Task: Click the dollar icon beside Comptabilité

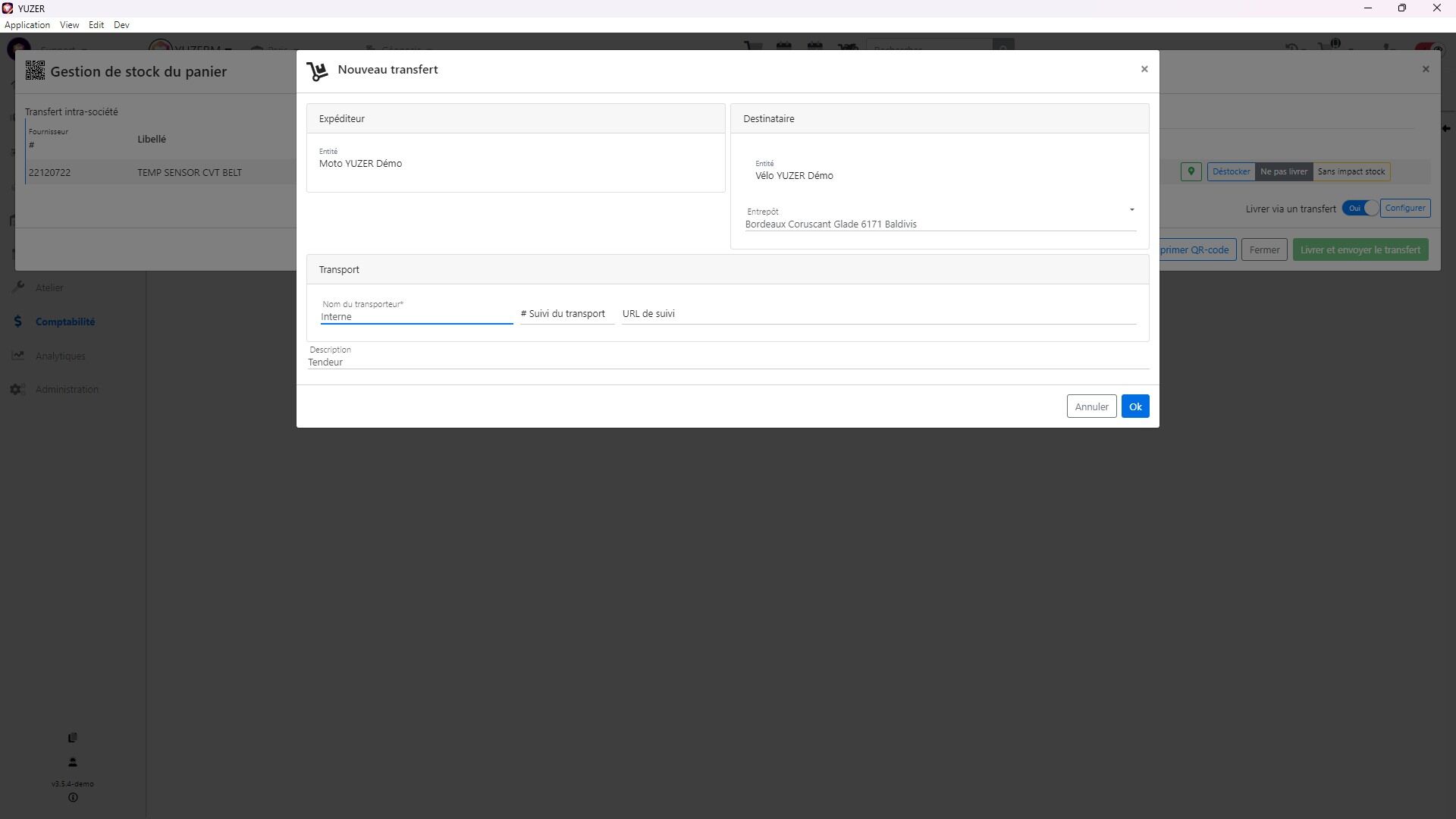Action: [18, 322]
